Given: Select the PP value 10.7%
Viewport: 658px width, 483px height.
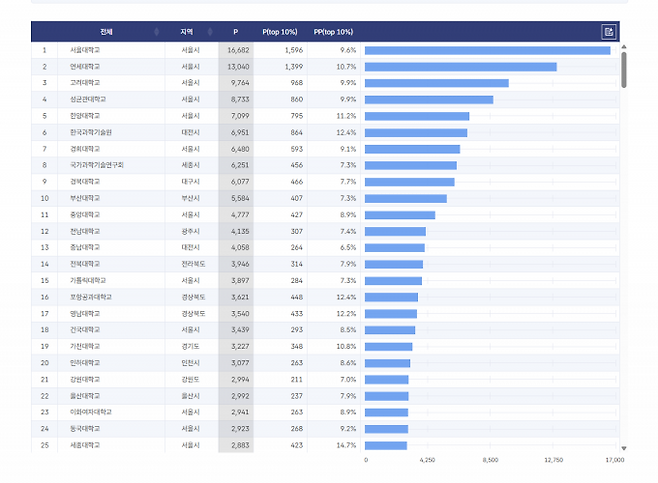Looking at the screenshot, I should click(x=346, y=67).
